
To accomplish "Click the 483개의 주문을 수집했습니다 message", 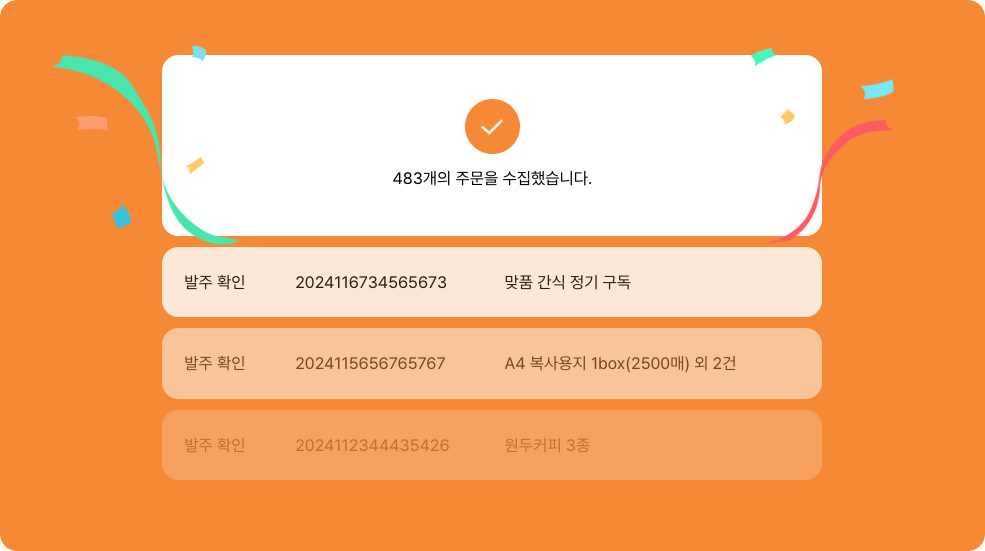I will [x=492, y=178].
